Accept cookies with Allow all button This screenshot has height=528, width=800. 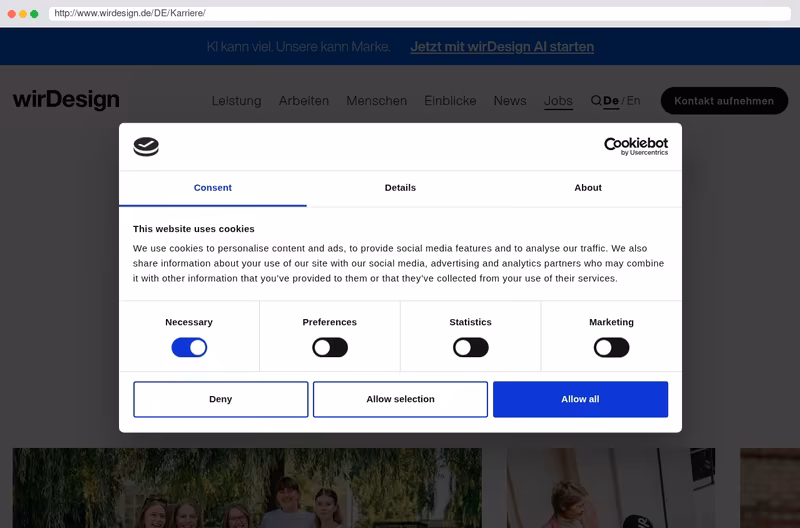(x=581, y=399)
